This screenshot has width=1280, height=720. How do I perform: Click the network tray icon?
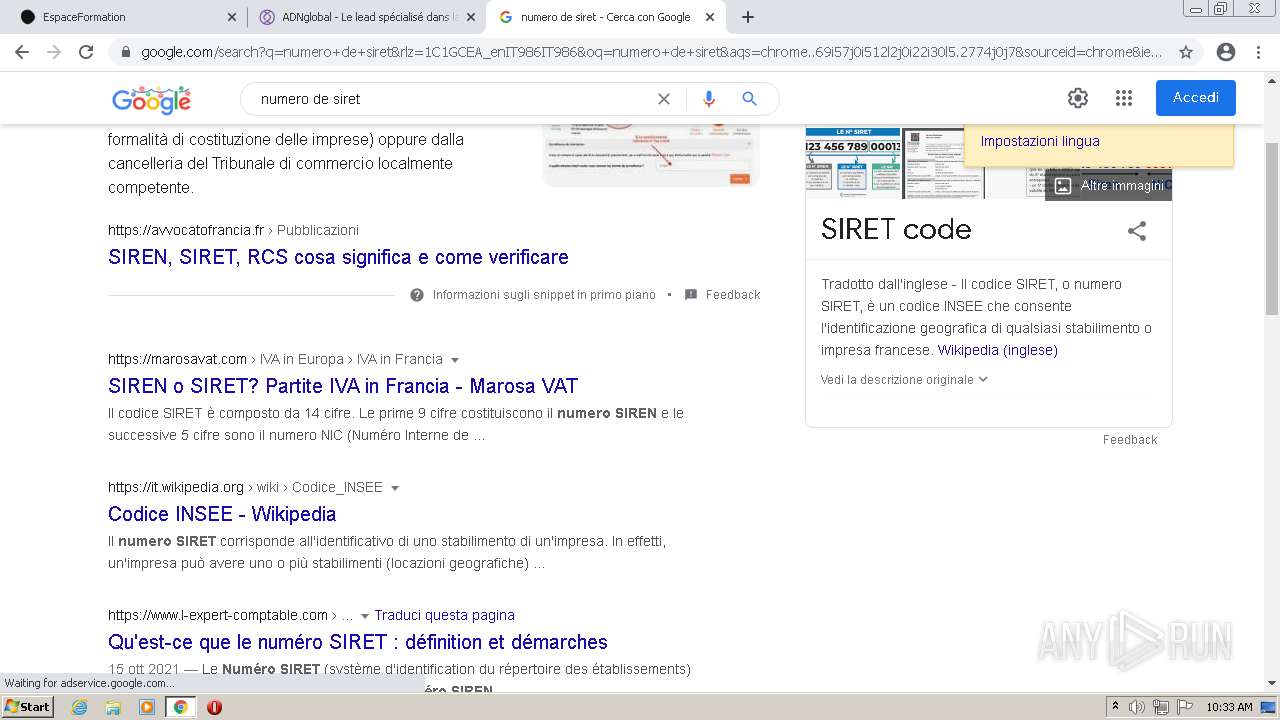1161,707
